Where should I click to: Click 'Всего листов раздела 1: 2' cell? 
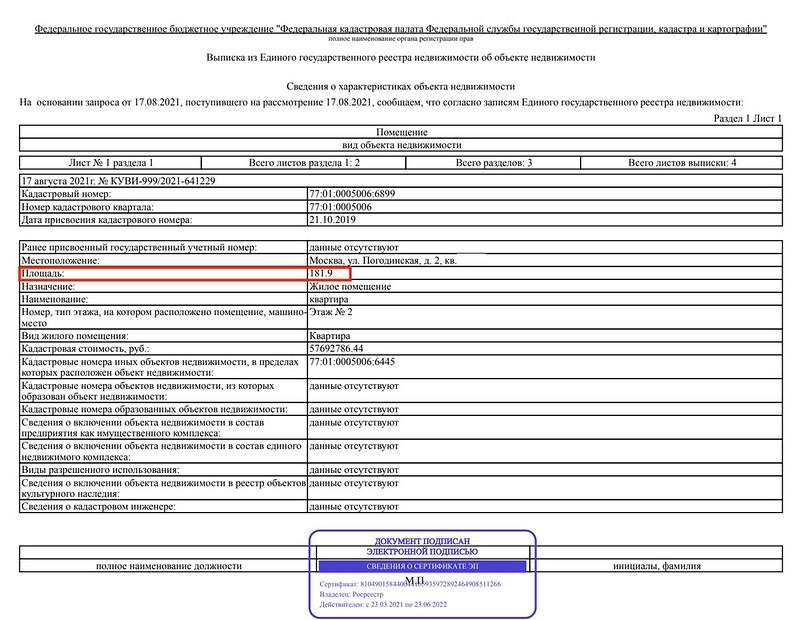click(304, 163)
